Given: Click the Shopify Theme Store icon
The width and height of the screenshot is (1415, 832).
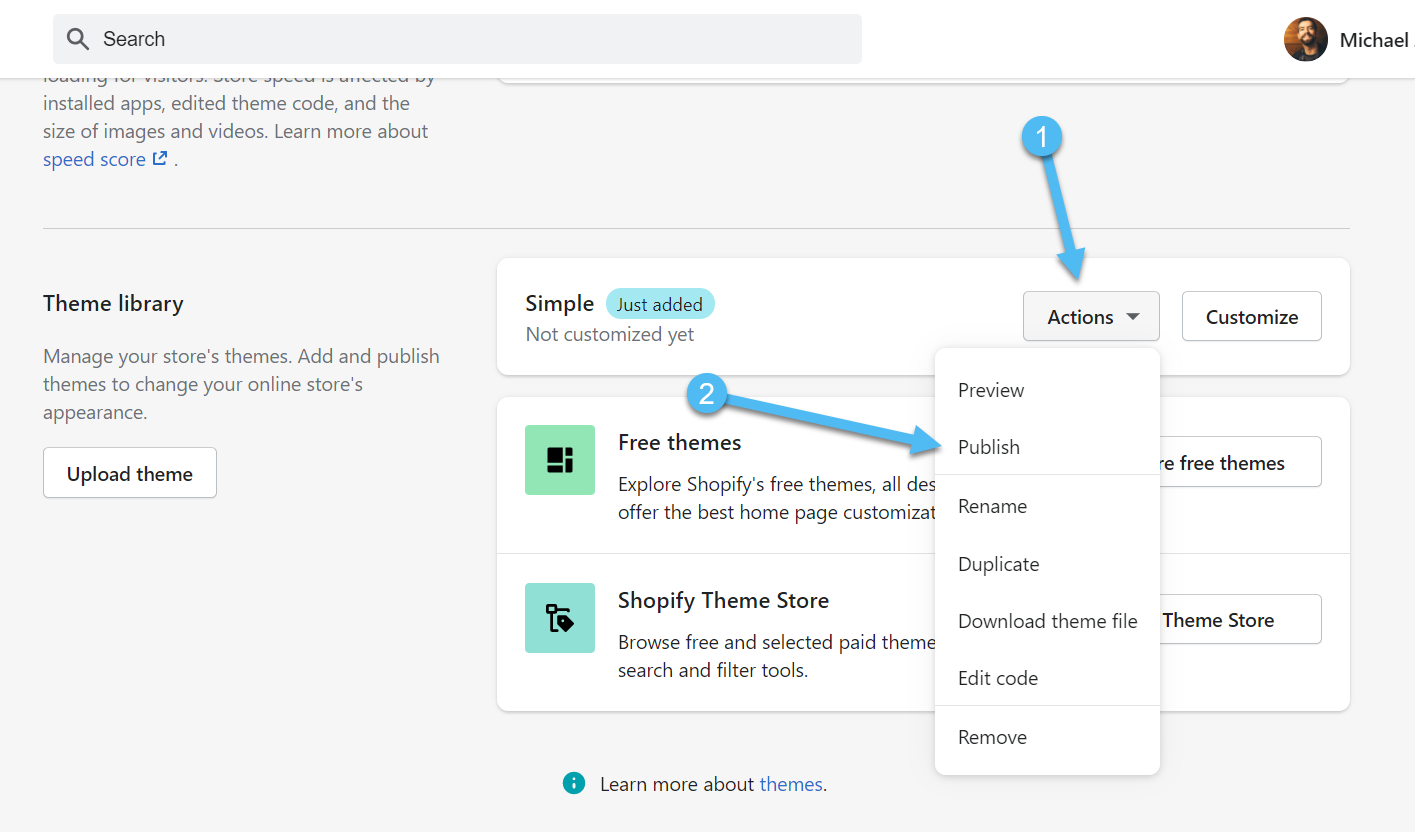Looking at the screenshot, I should (560, 618).
